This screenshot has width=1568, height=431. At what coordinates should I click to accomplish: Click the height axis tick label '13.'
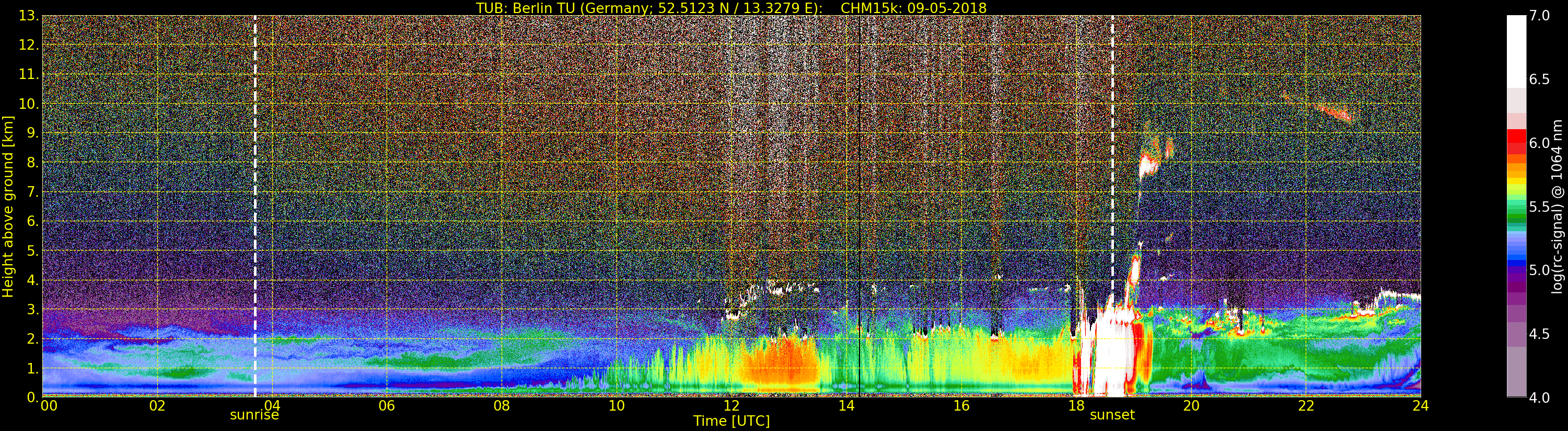(x=29, y=16)
